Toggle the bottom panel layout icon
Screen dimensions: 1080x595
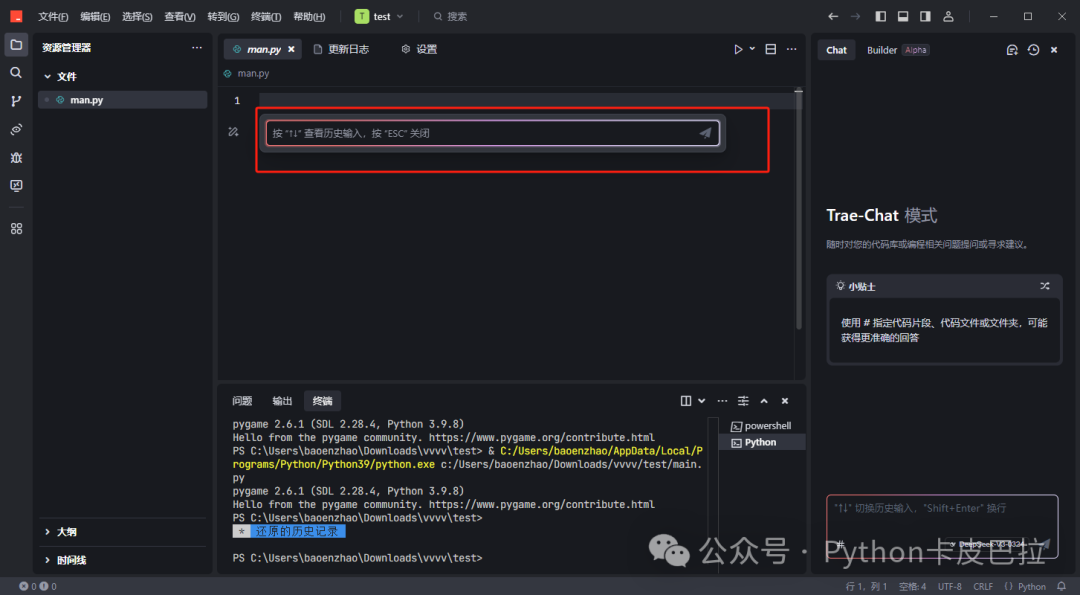(903, 17)
